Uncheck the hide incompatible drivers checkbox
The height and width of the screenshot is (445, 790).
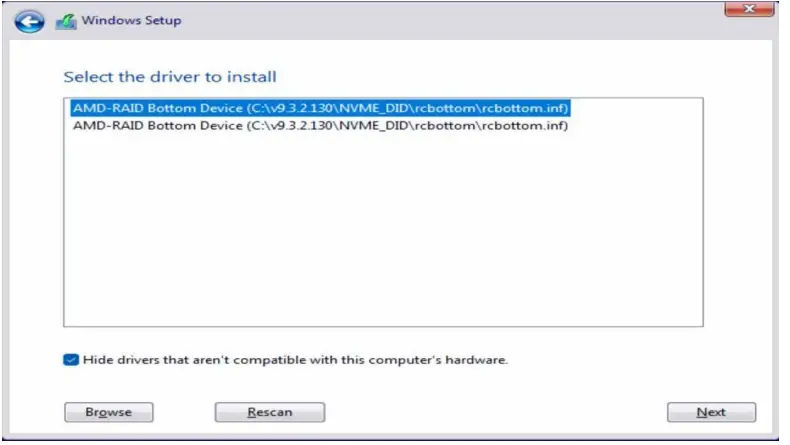pos(71,360)
